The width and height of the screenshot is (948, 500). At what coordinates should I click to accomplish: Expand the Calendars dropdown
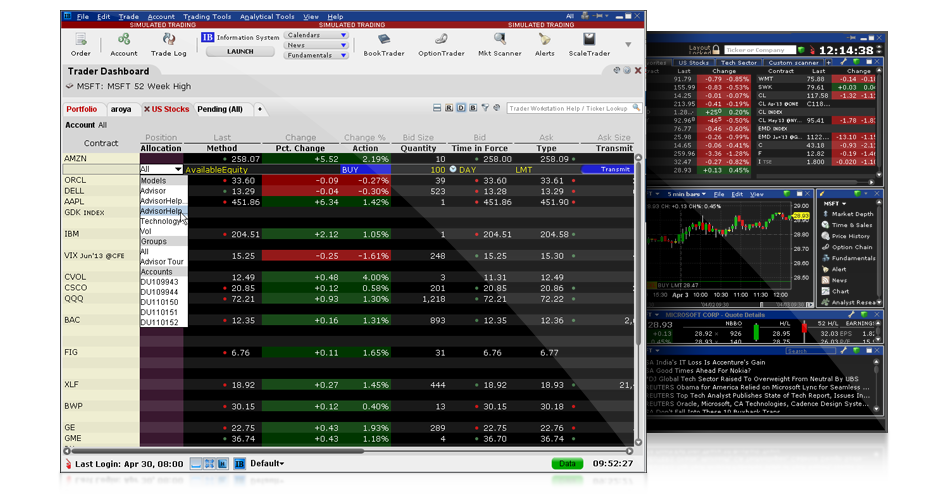(x=316, y=35)
